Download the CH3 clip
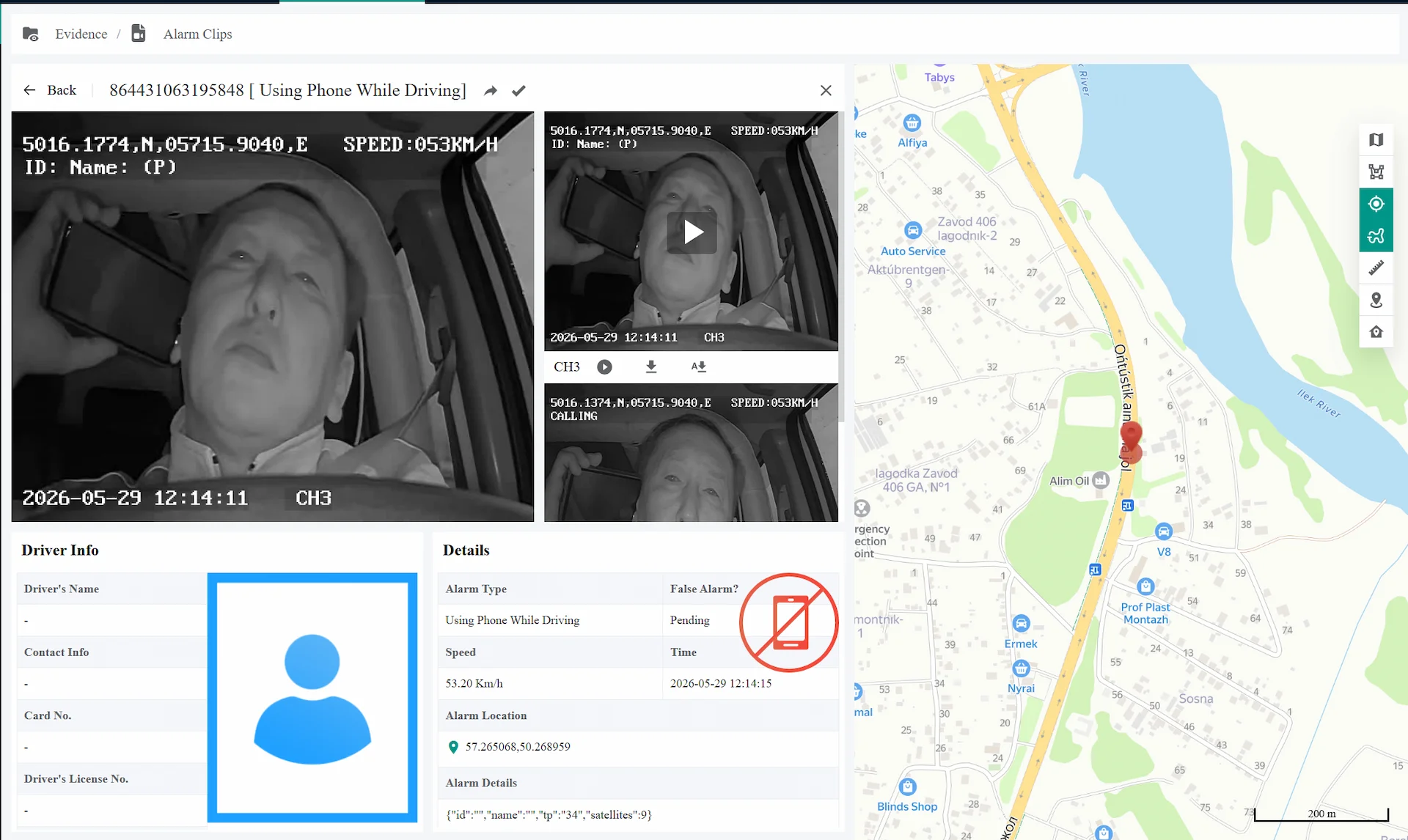Image resolution: width=1408 pixels, height=840 pixels. click(x=651, y=367)
